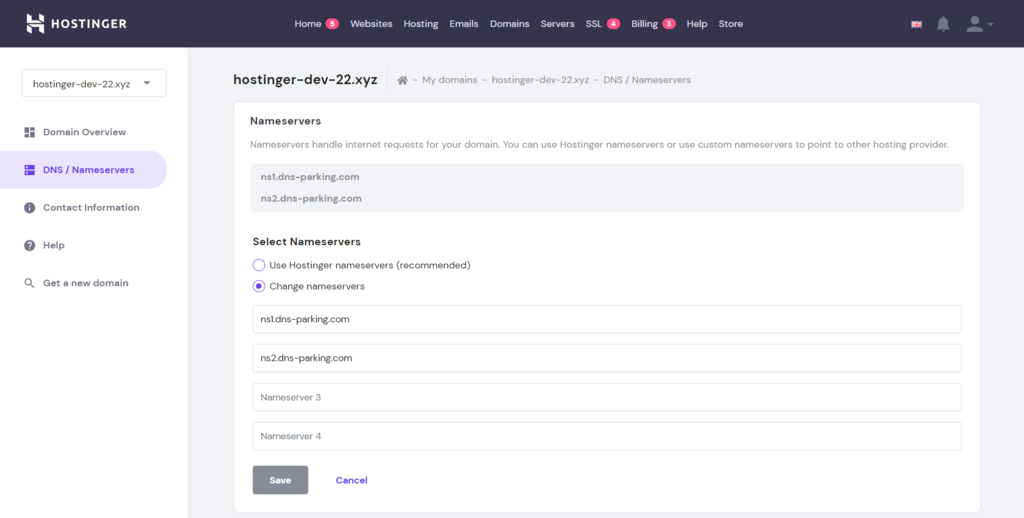
Task: Open the sidebar Help link
Action: click(x=54, y=246)
